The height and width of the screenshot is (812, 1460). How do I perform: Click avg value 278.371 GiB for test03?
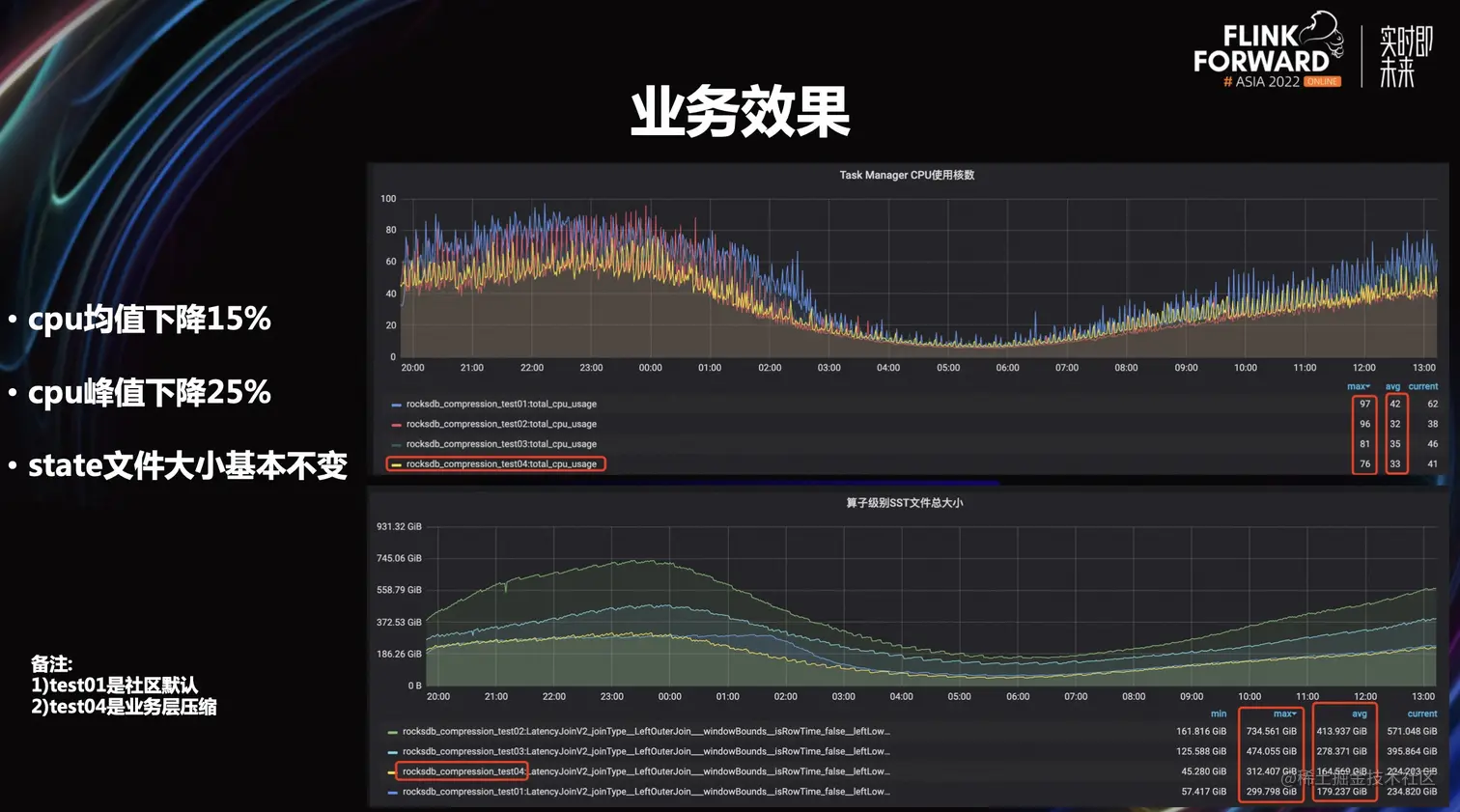[x=1342, y=751]
